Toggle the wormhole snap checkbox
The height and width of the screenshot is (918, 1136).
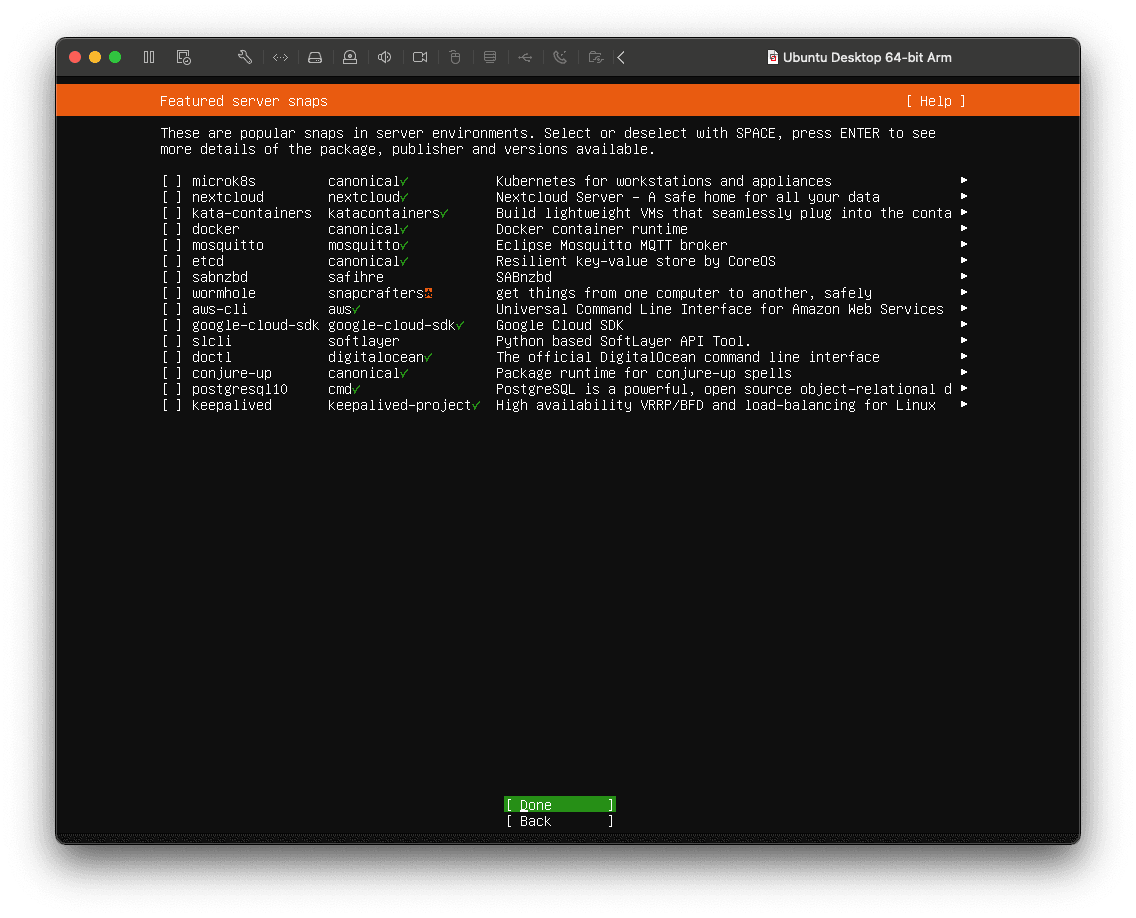click(172, 293)
